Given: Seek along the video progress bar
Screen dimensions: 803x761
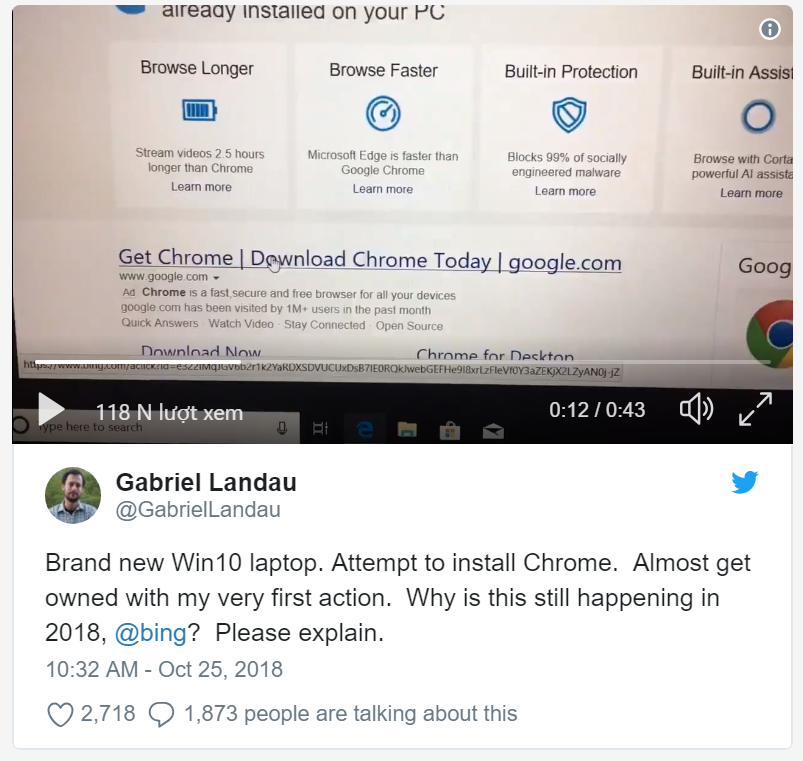Looking at the screenshot, I should tap(402, 363).
